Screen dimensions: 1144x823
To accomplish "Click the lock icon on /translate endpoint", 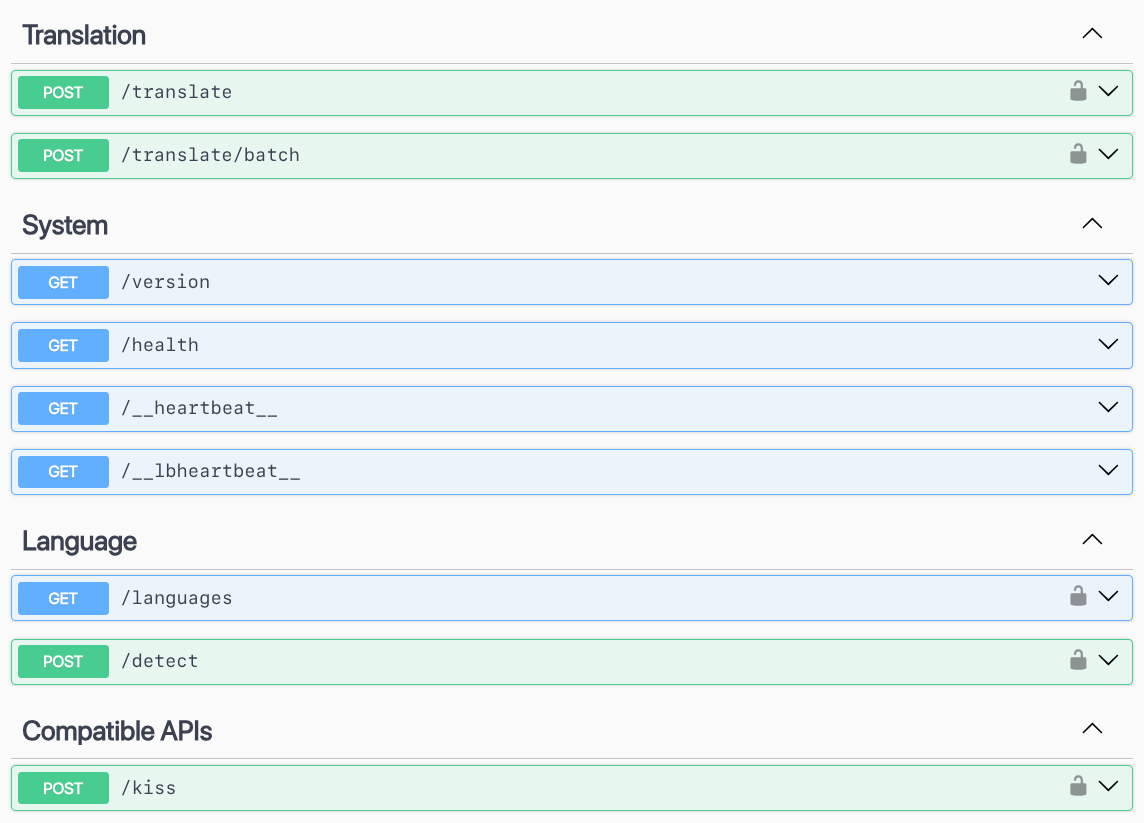I will 1078,92.
